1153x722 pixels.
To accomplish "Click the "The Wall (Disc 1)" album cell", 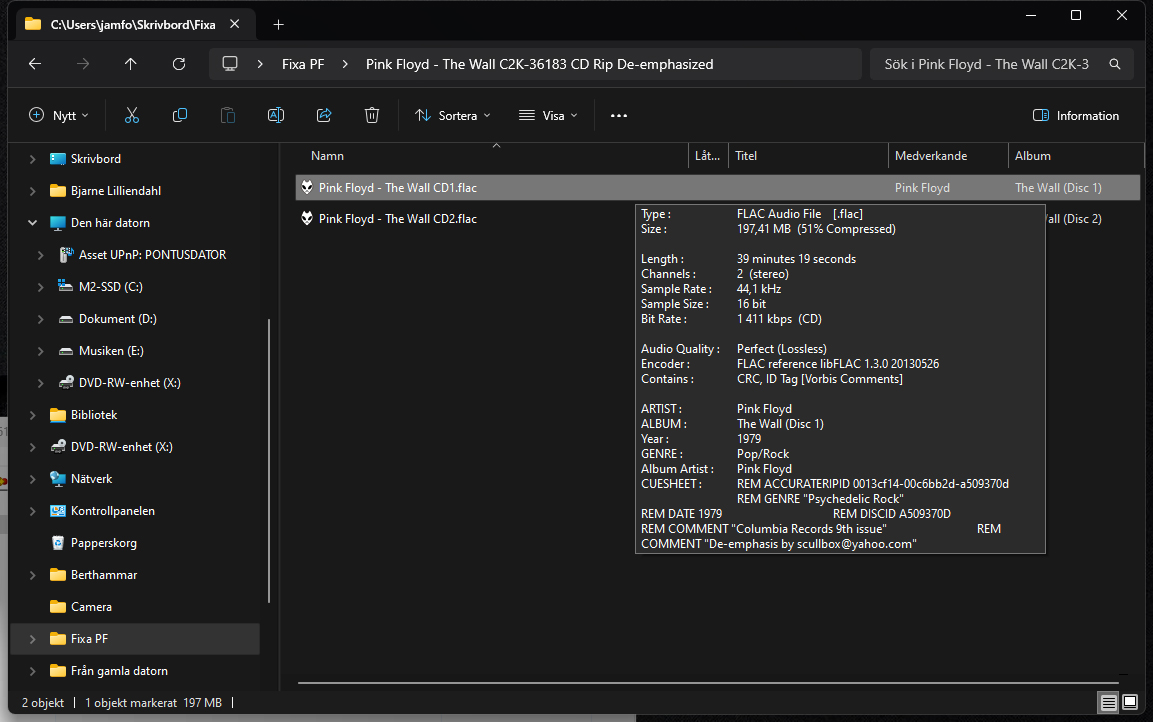I will (x=1058, y=187).
